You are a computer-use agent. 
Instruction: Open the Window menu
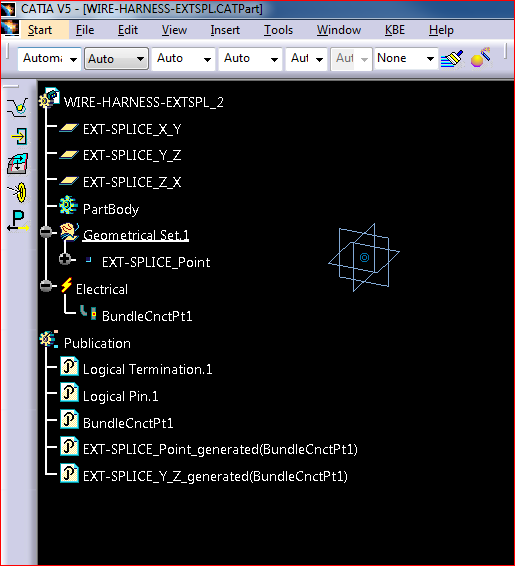[x=339, y=30]
